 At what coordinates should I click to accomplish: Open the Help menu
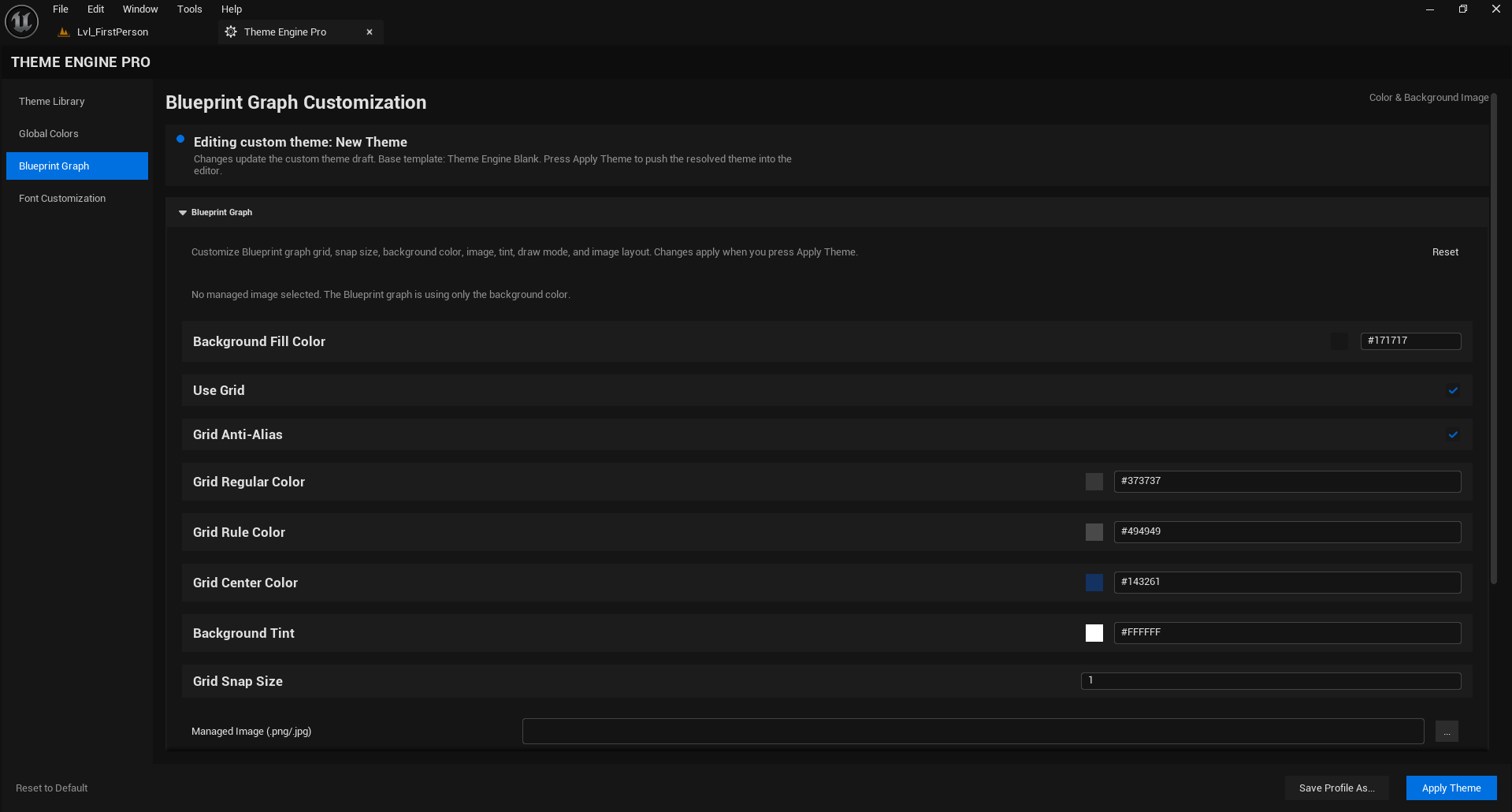tap(231, 9)
